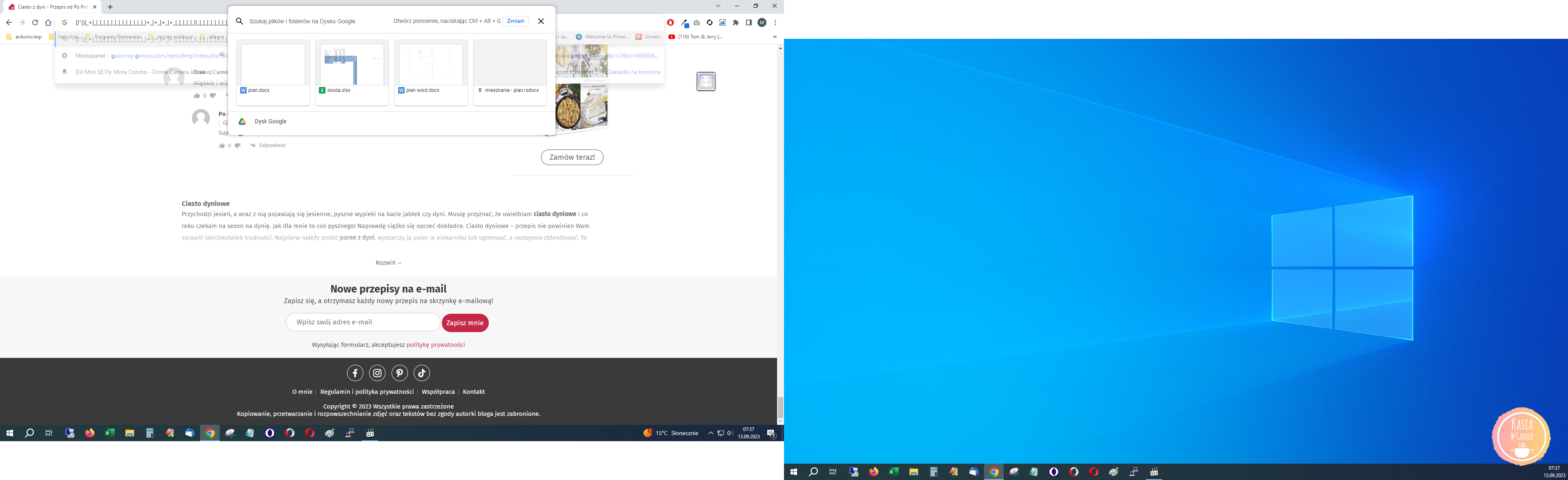Click the network tray icon
This screenshot has width=1568, height=480.
tap(720, 433)
